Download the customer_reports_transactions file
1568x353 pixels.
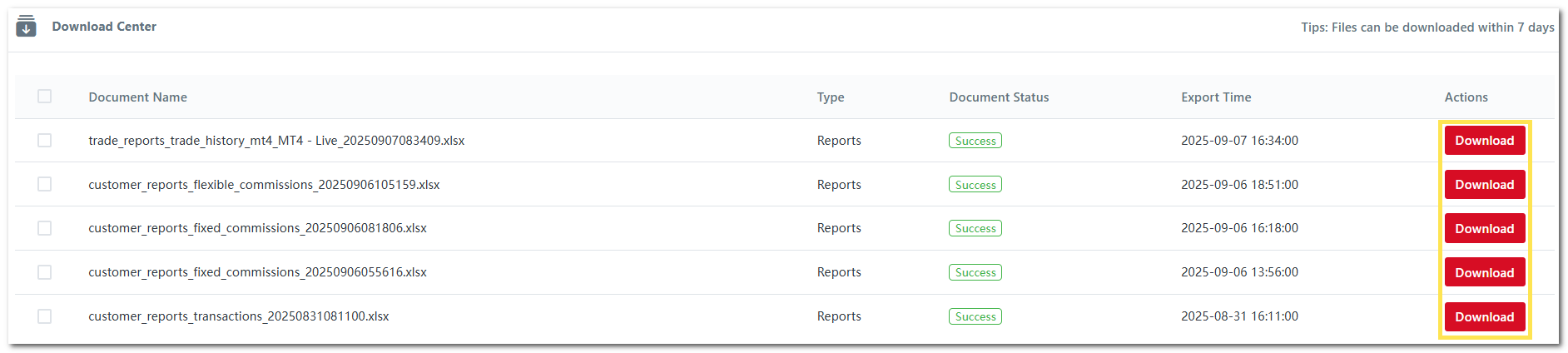[1484, 317]
